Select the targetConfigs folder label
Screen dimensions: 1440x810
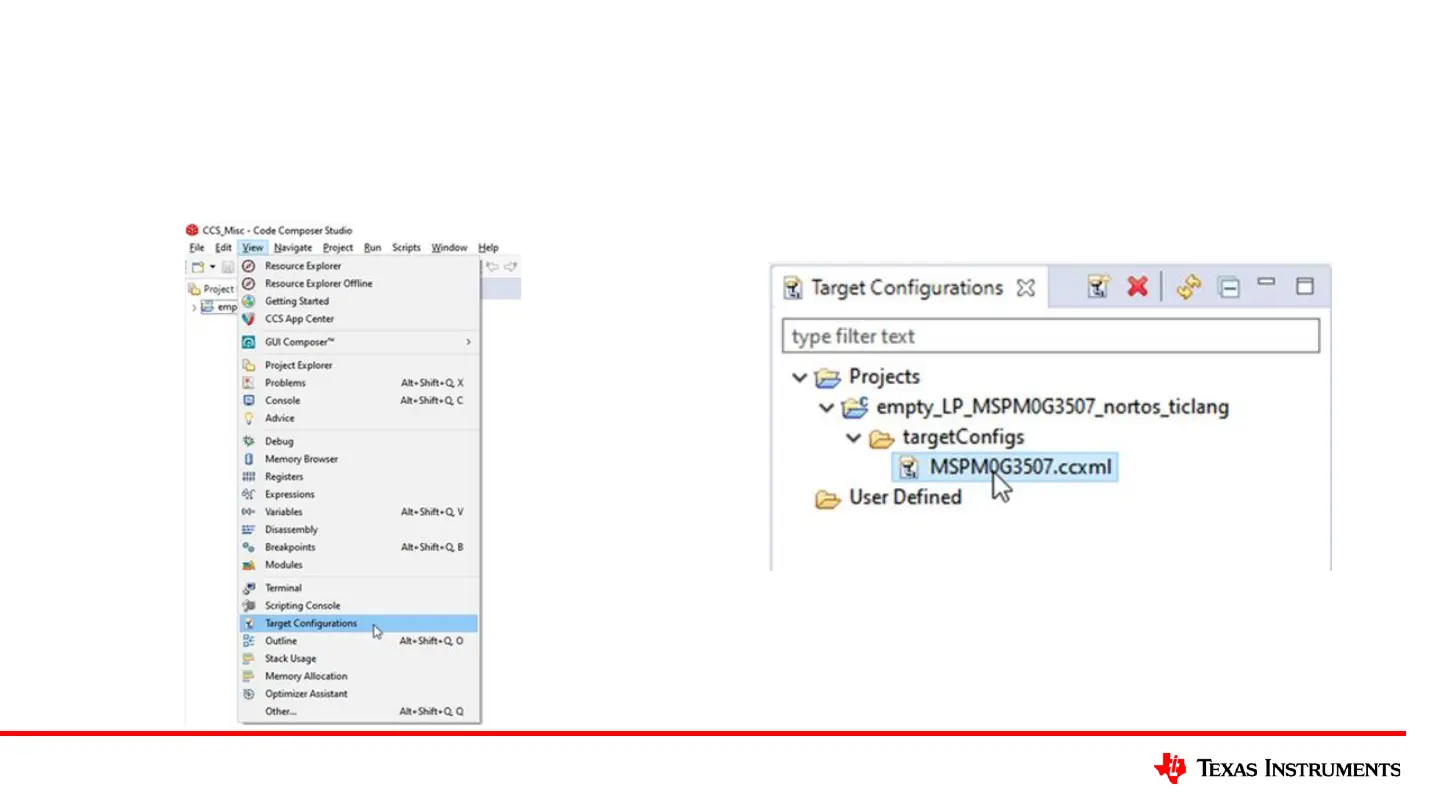coord(962,438)
